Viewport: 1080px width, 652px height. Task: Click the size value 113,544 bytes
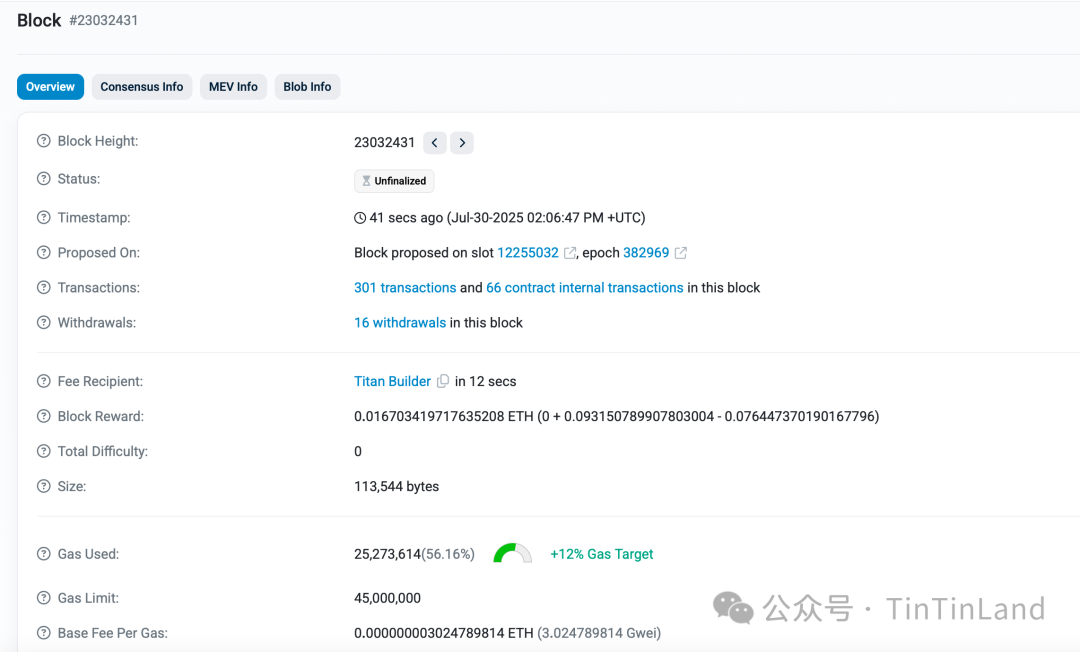click(397, 487)
